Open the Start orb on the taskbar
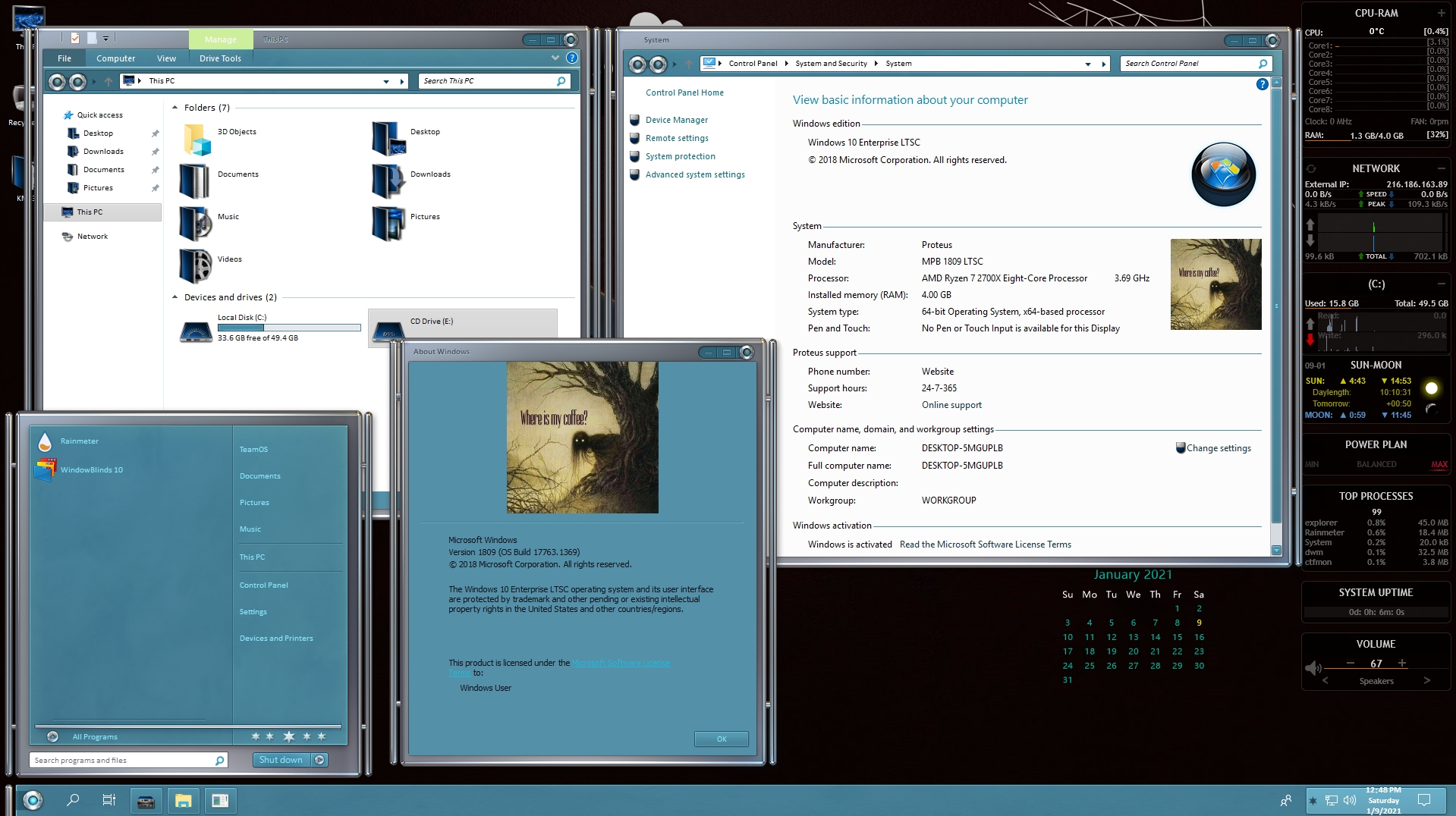The image size is (1456, 816). (32, 800)
